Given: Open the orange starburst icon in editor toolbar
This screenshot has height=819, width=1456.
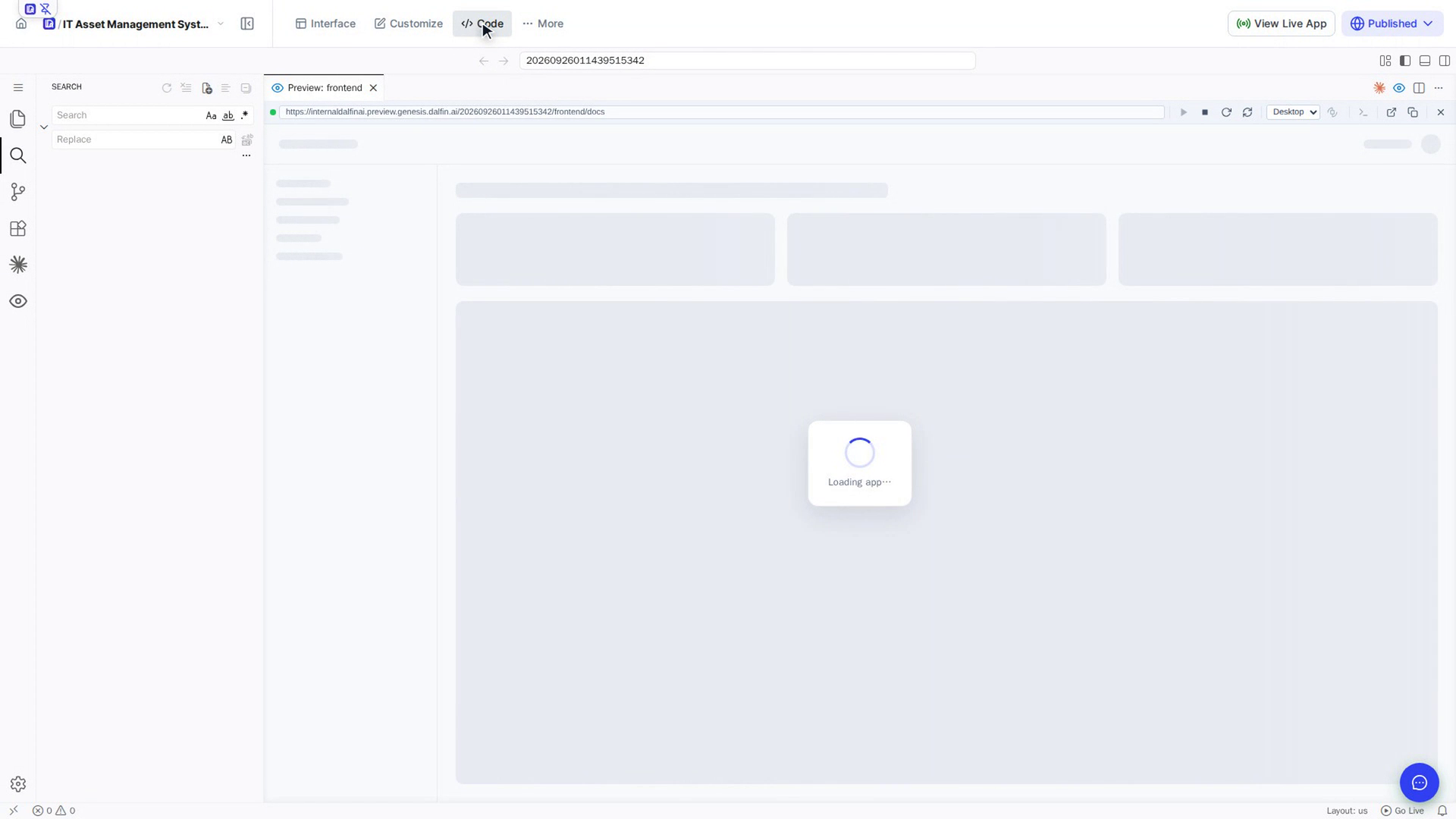Looking at the screenshot, I should click(x=1379, y=88).
